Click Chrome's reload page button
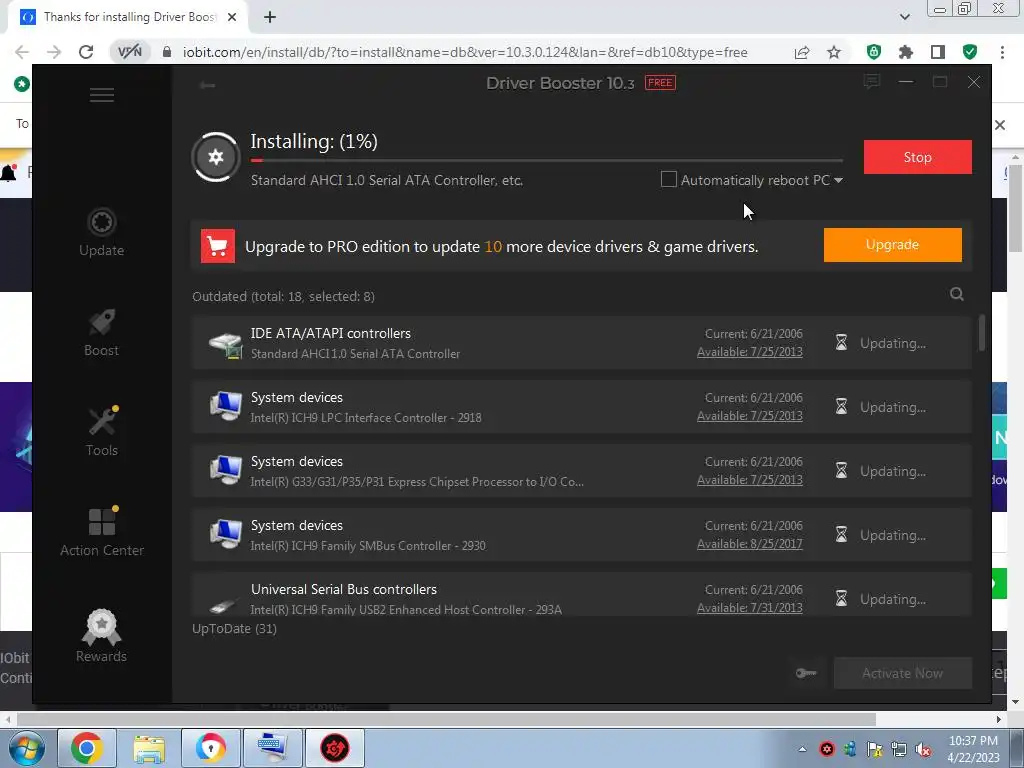 coord(86,52)
